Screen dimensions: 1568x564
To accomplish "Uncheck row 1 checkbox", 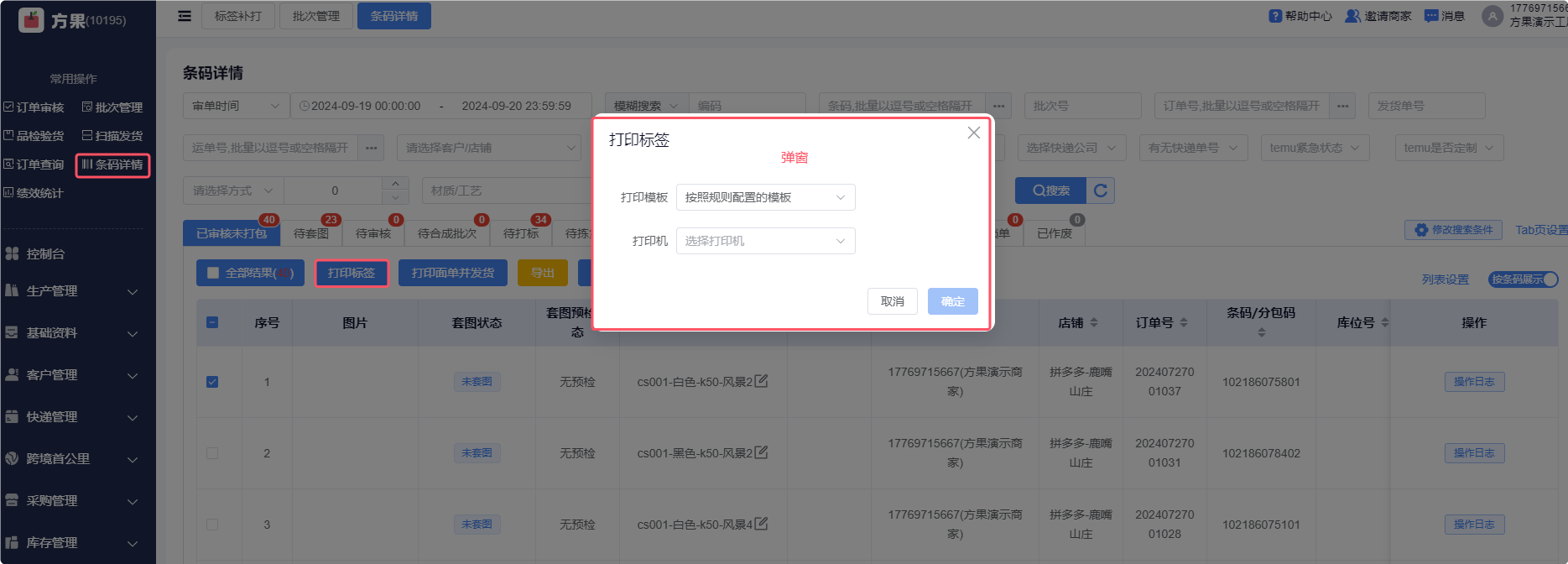I will (212, 381).
